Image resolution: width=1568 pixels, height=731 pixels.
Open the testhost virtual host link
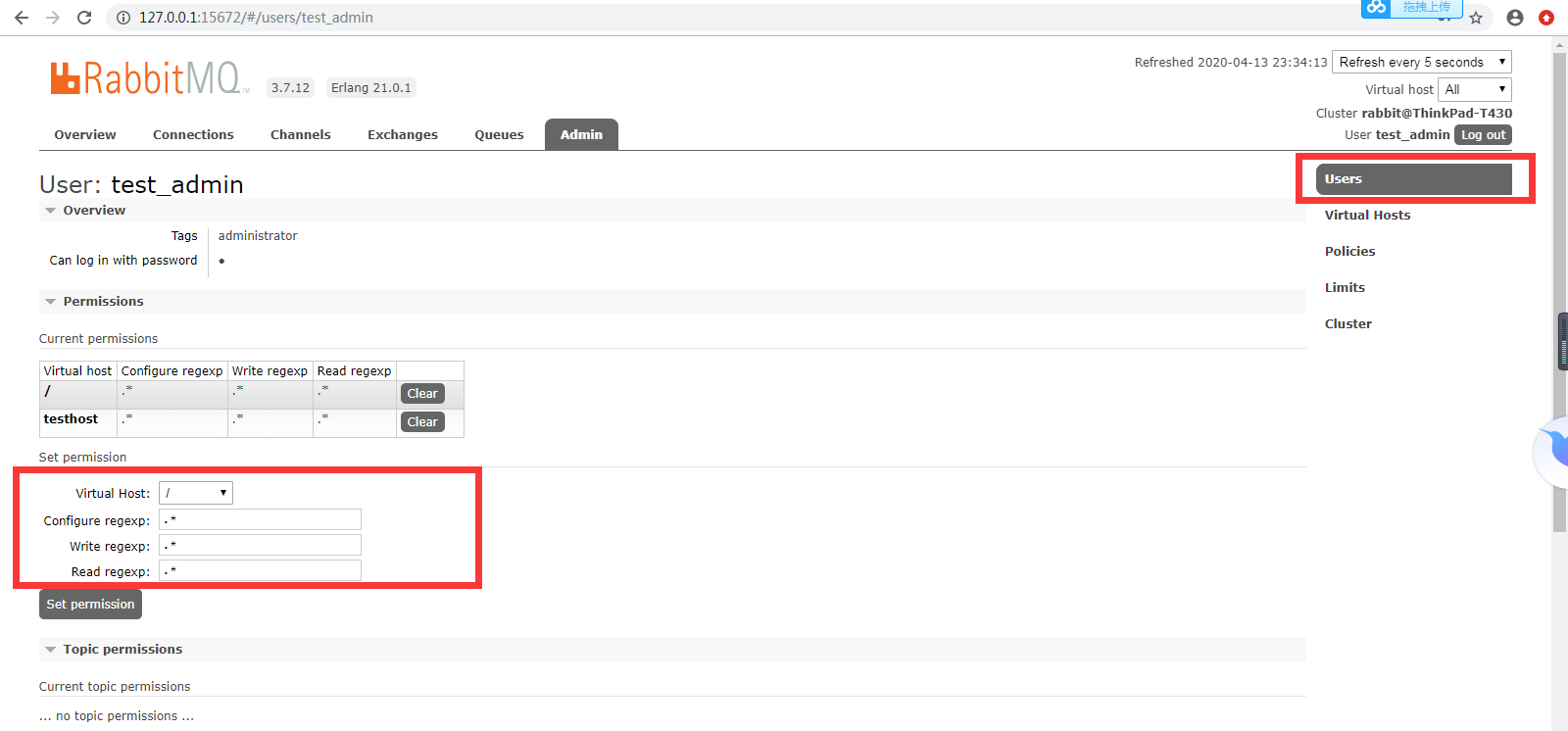[x=71, y=419]
